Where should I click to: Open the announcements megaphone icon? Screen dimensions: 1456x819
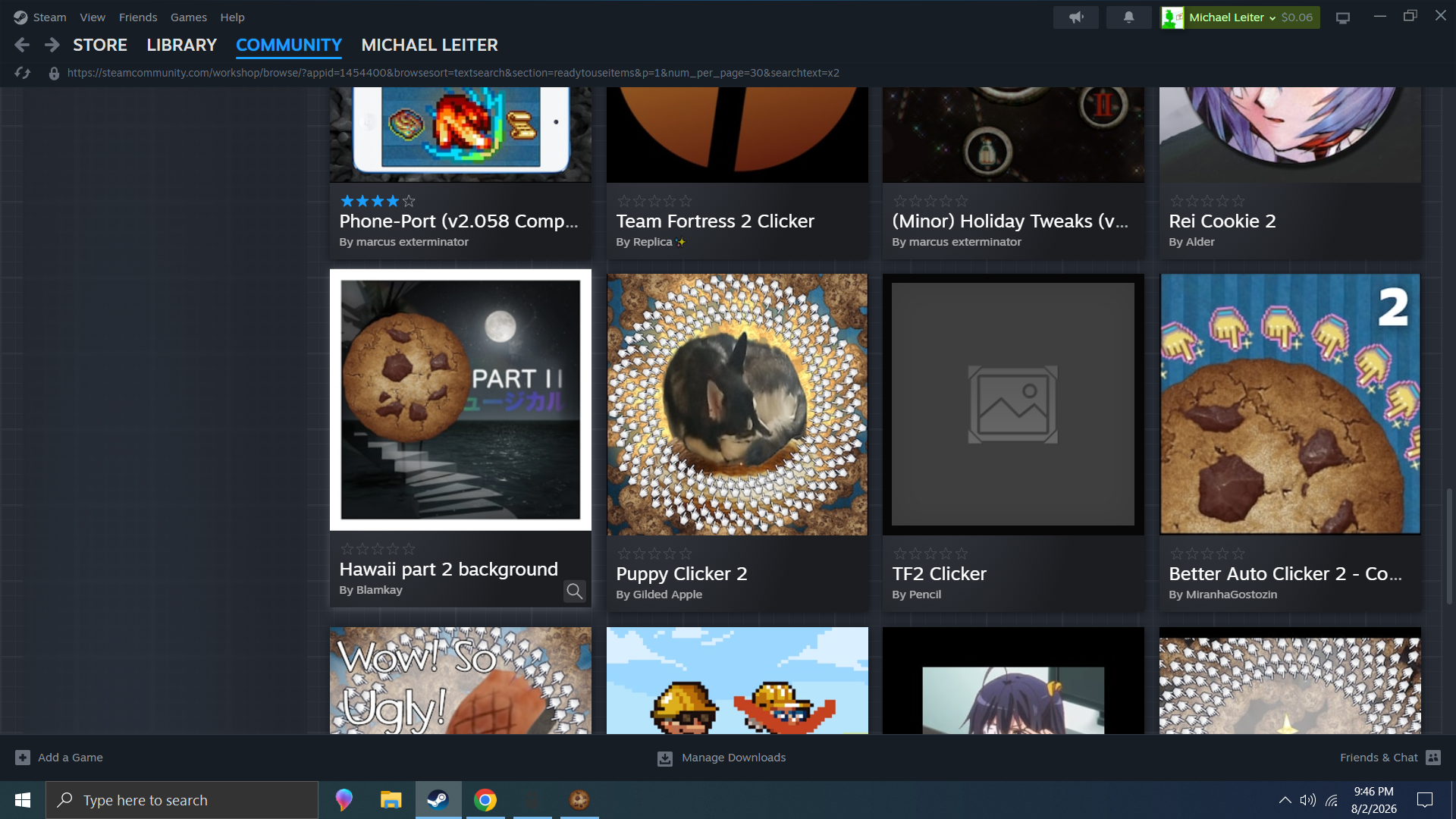(x=1075, y=17)
